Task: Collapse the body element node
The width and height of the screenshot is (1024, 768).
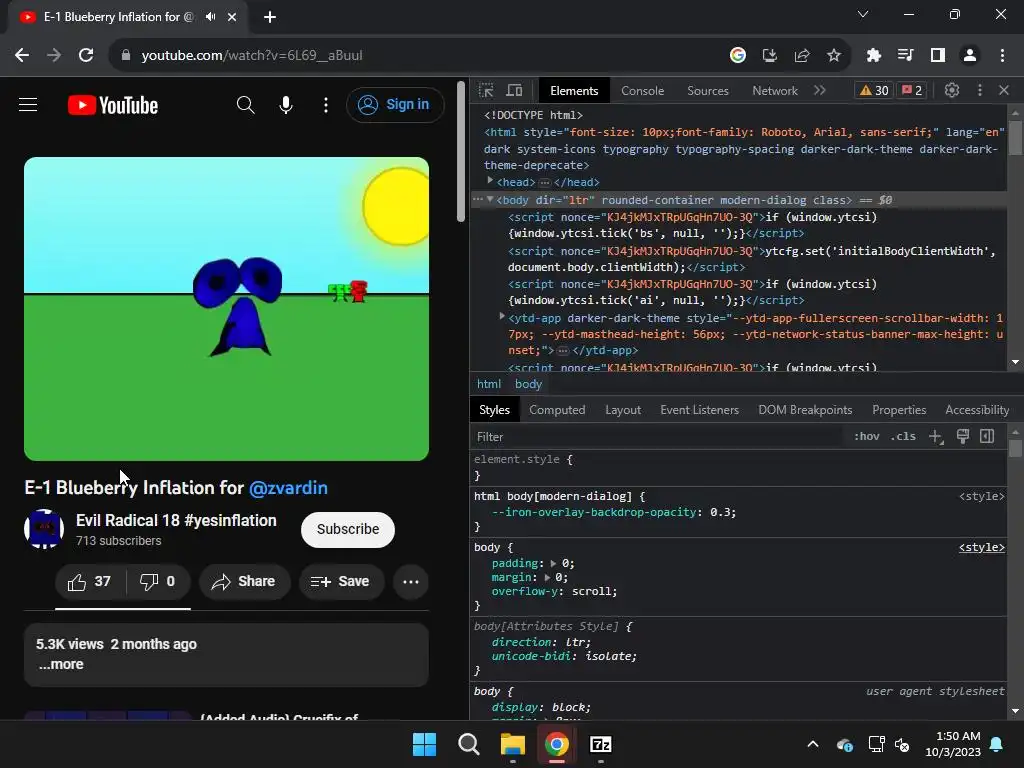Action: point(490,199)
